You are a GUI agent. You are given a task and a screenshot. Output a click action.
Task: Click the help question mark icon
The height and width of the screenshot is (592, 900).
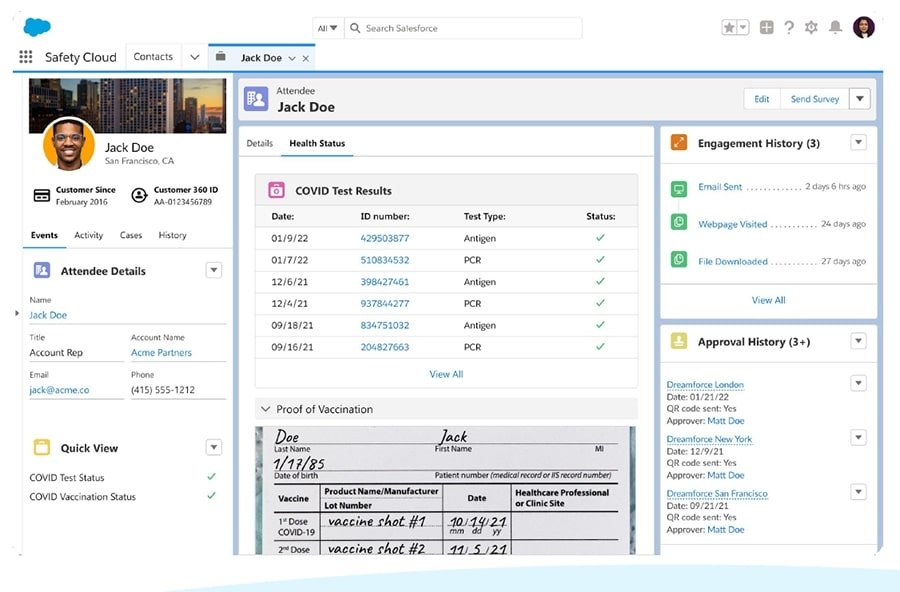(787, 27)
